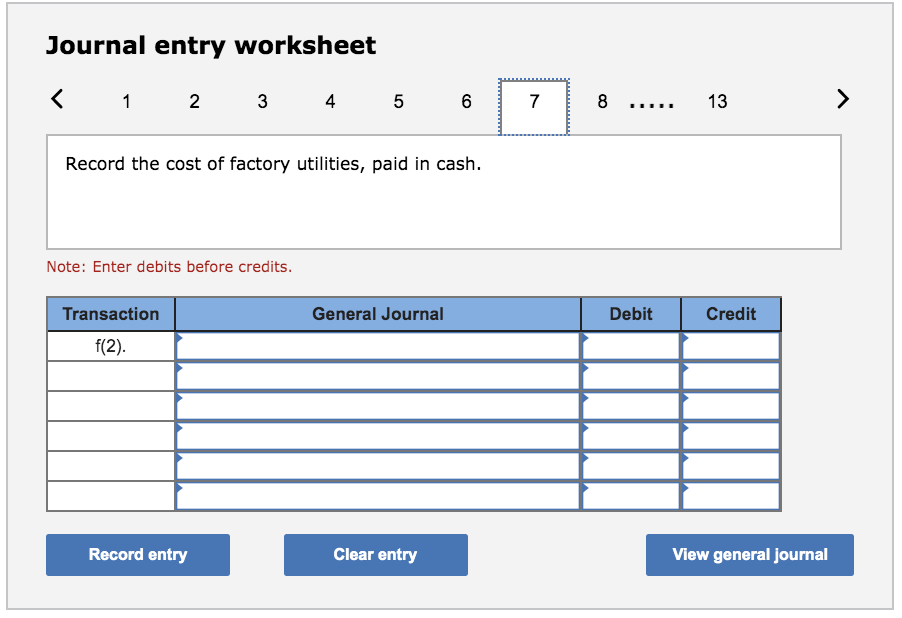Click the right navigation chevron arrow
The image size is (902, 618).
[x=843, y=99]
